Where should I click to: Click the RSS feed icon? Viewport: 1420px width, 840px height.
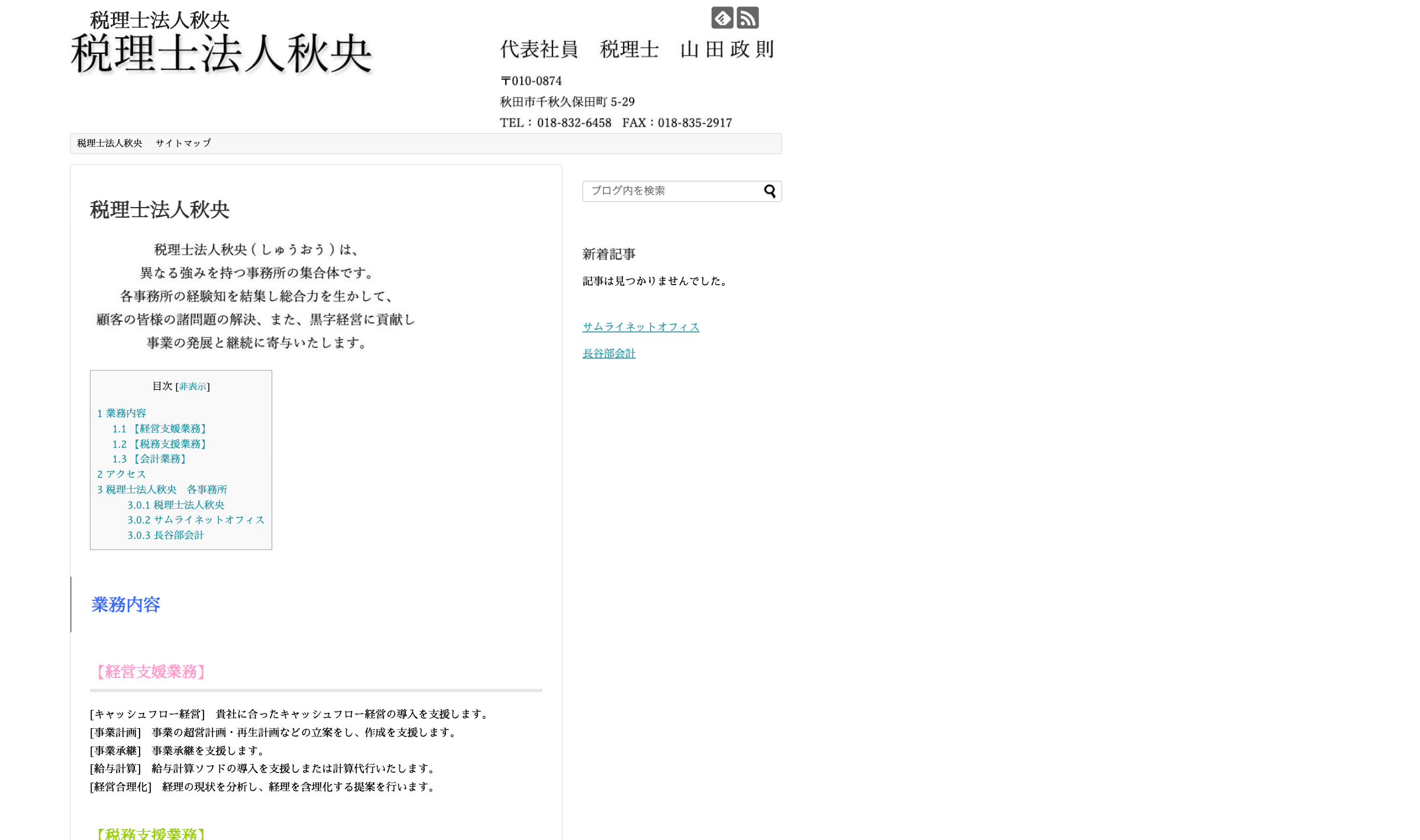pos(747,18)
